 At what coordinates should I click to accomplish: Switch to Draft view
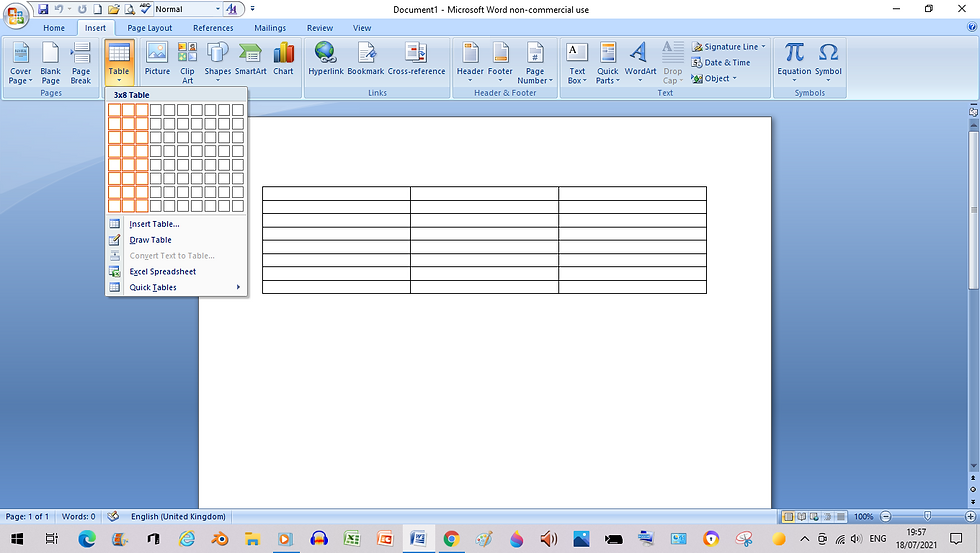point(841,517)
